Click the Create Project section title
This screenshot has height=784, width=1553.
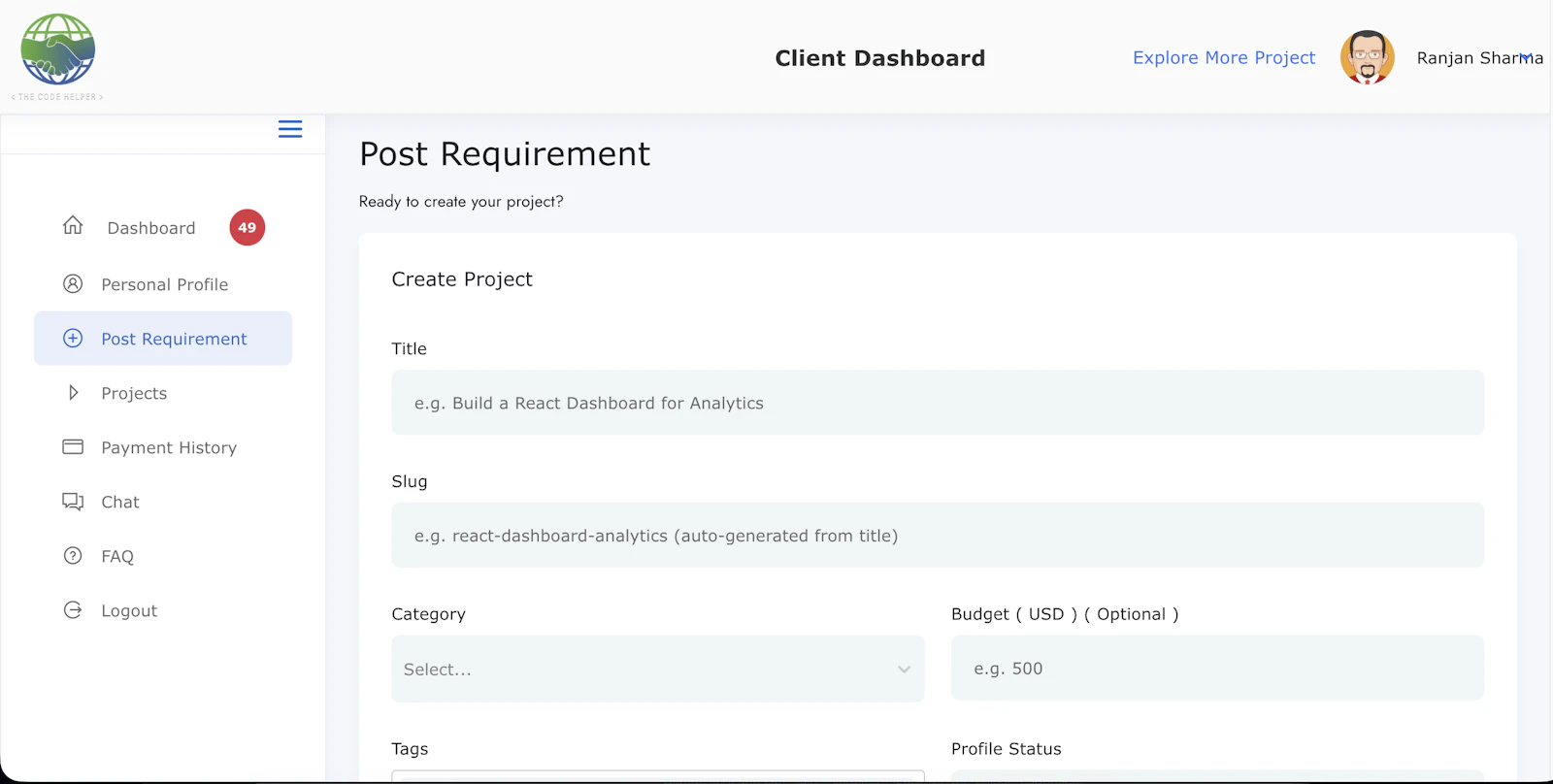462,279
